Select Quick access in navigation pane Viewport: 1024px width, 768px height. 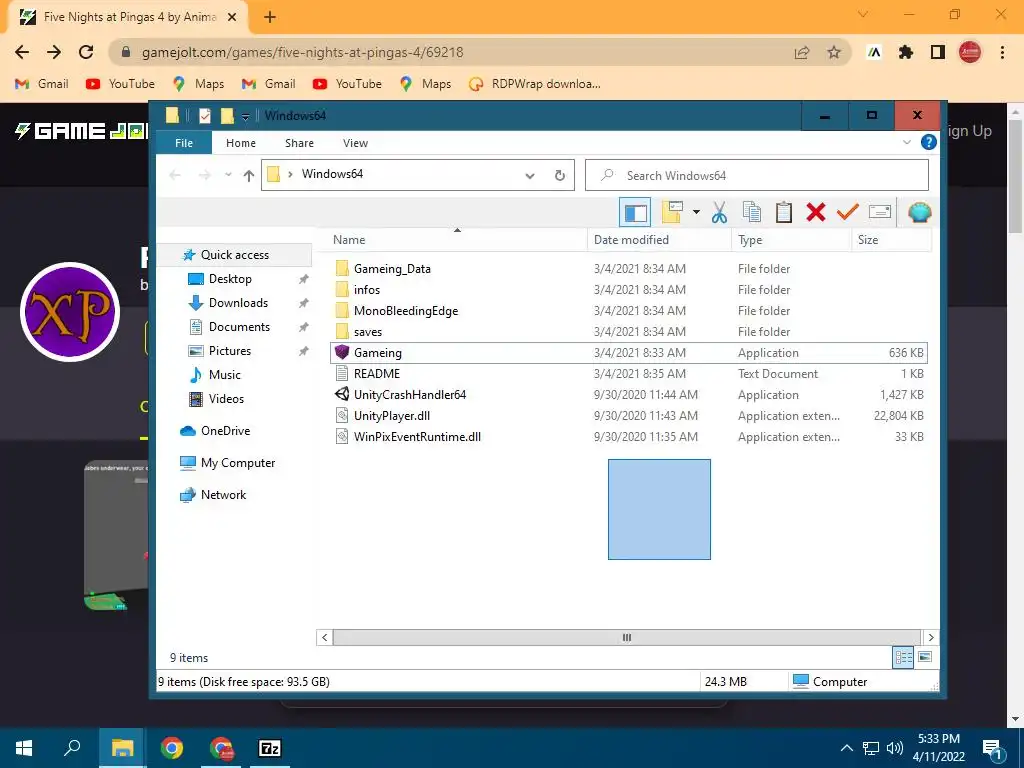click(x=234, y=255)
